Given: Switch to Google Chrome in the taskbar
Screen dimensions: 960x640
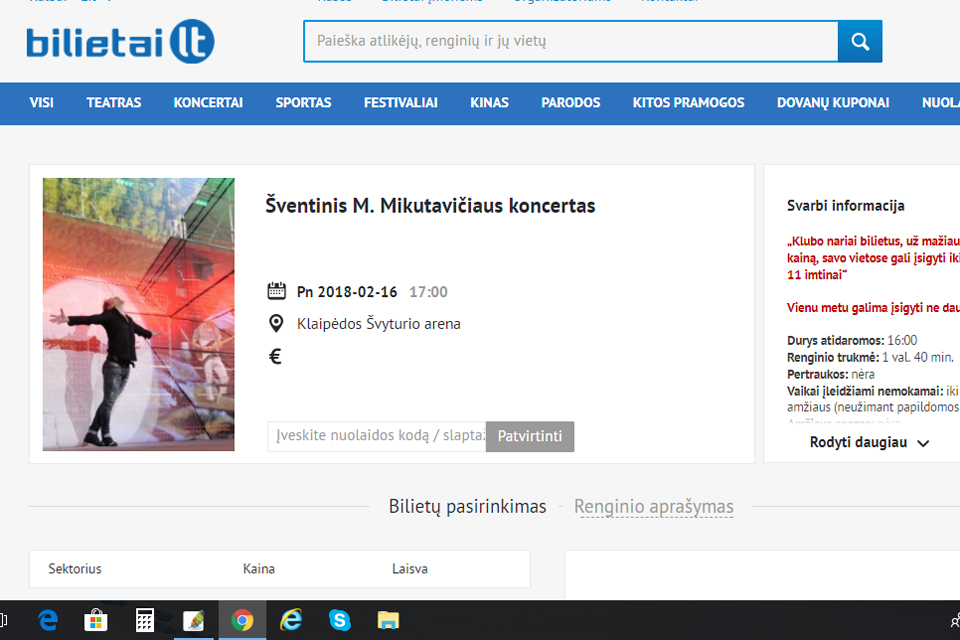Looking at the screenshot, I should pos(242,621).
